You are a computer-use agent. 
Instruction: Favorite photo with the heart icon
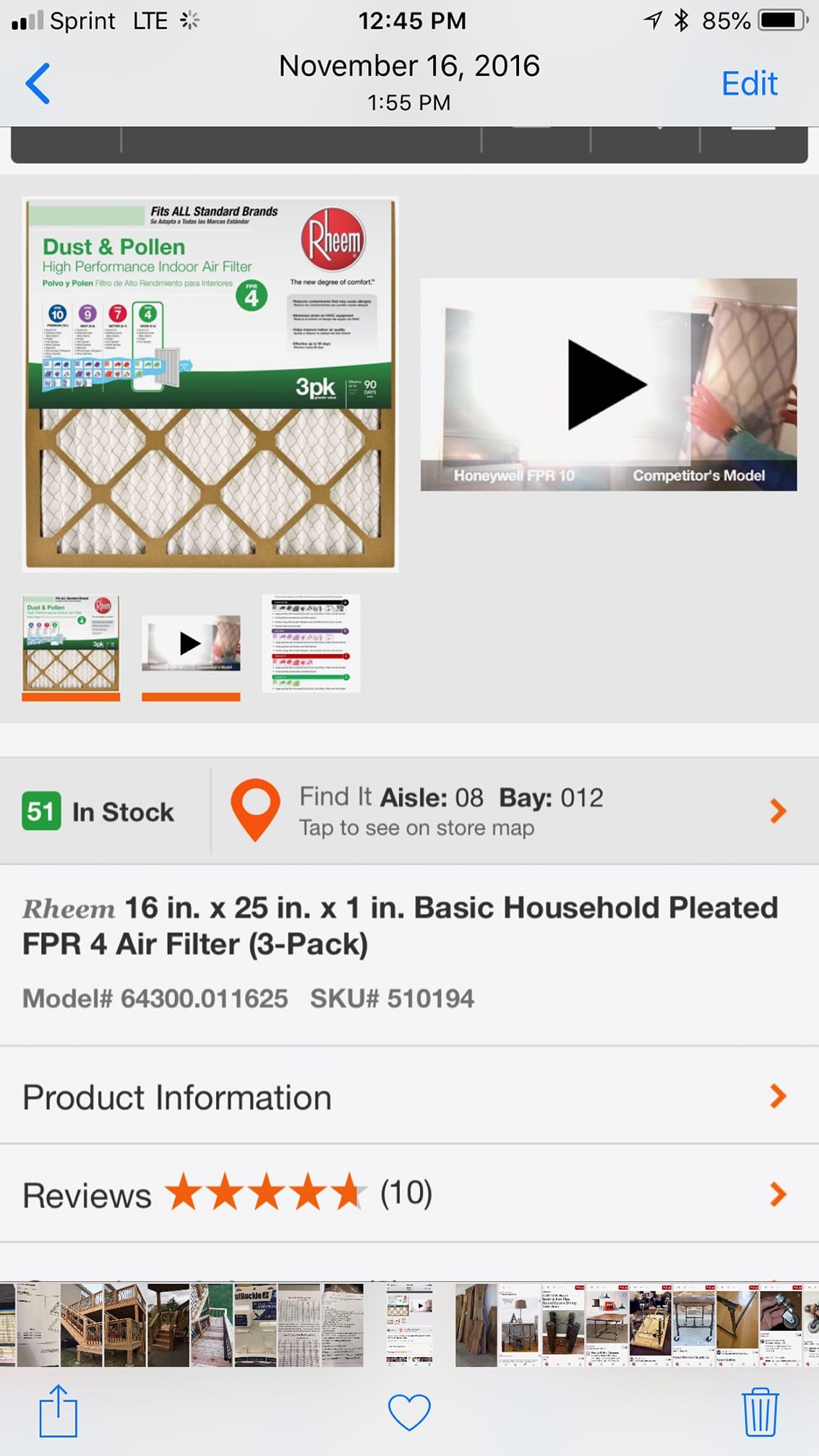[x=409, y=1411]
